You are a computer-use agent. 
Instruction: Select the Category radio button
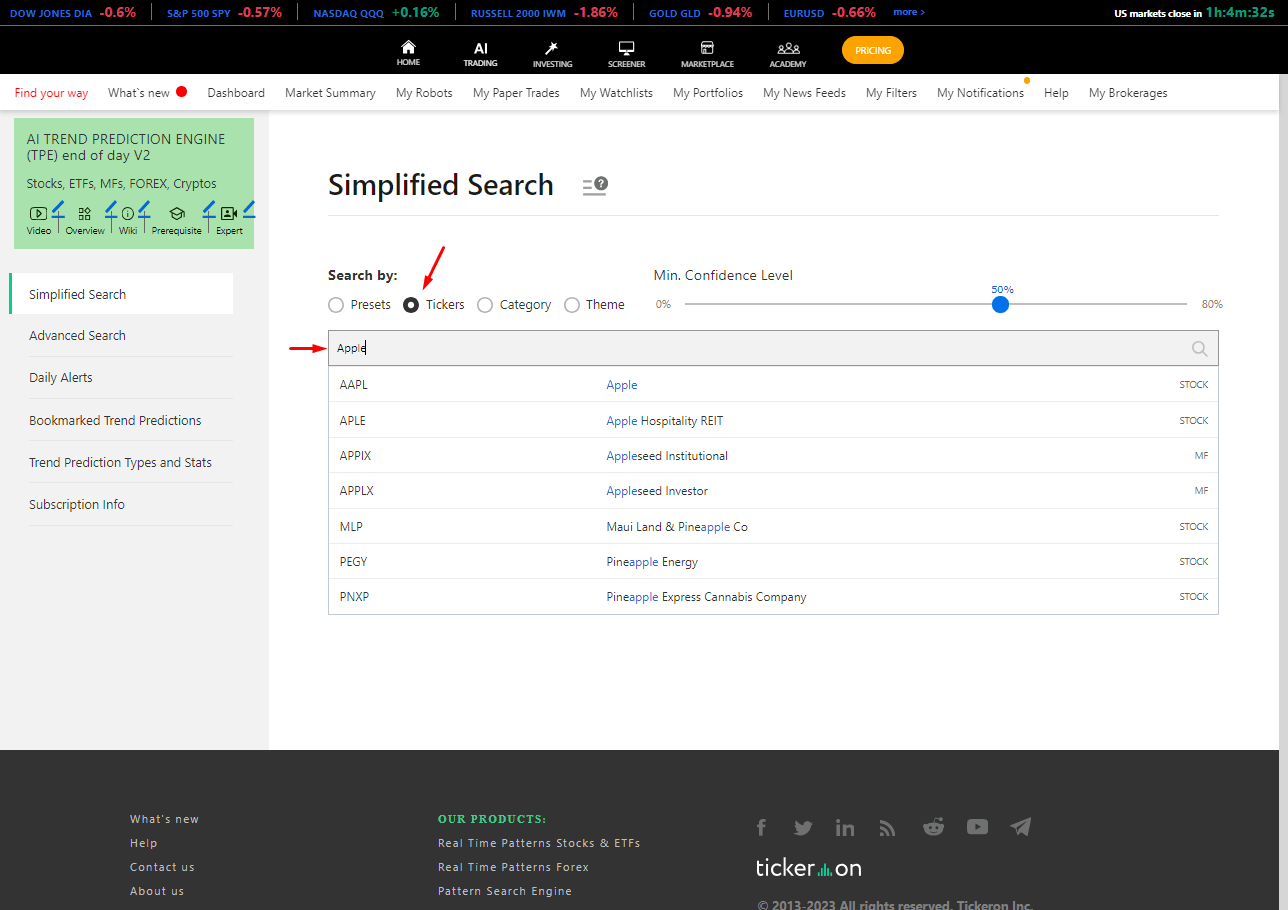coord(485,305)
